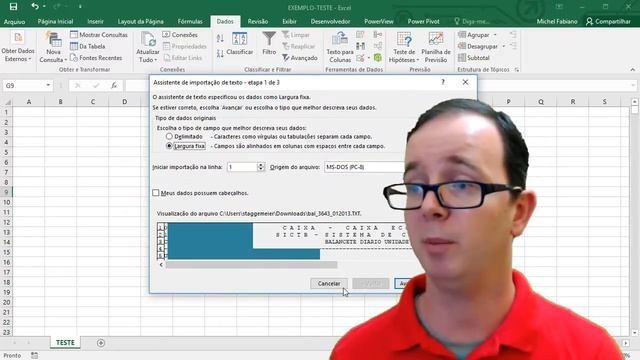Screen dimensions: 640x360
Task: Switch to the Desenvolvedor tab
Action: pos(330,21)
